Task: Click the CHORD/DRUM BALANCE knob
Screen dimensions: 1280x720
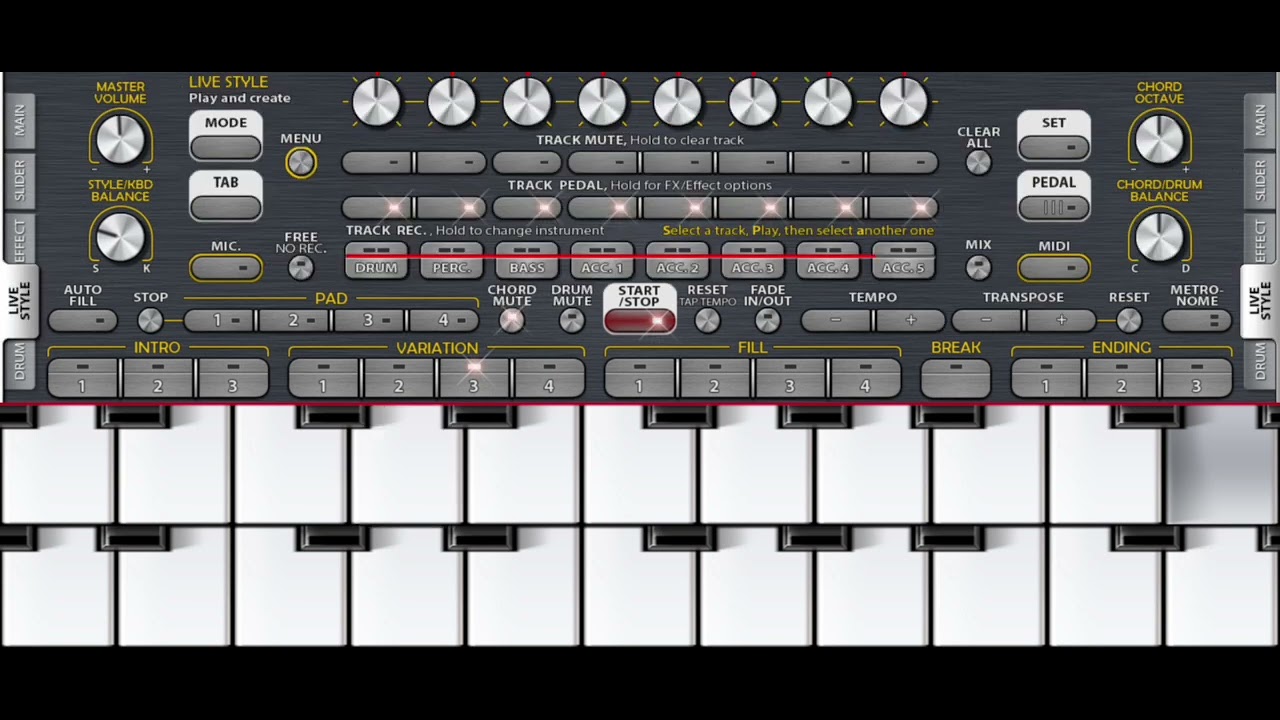Action: pyautogui.click(x=1159, y=237)
